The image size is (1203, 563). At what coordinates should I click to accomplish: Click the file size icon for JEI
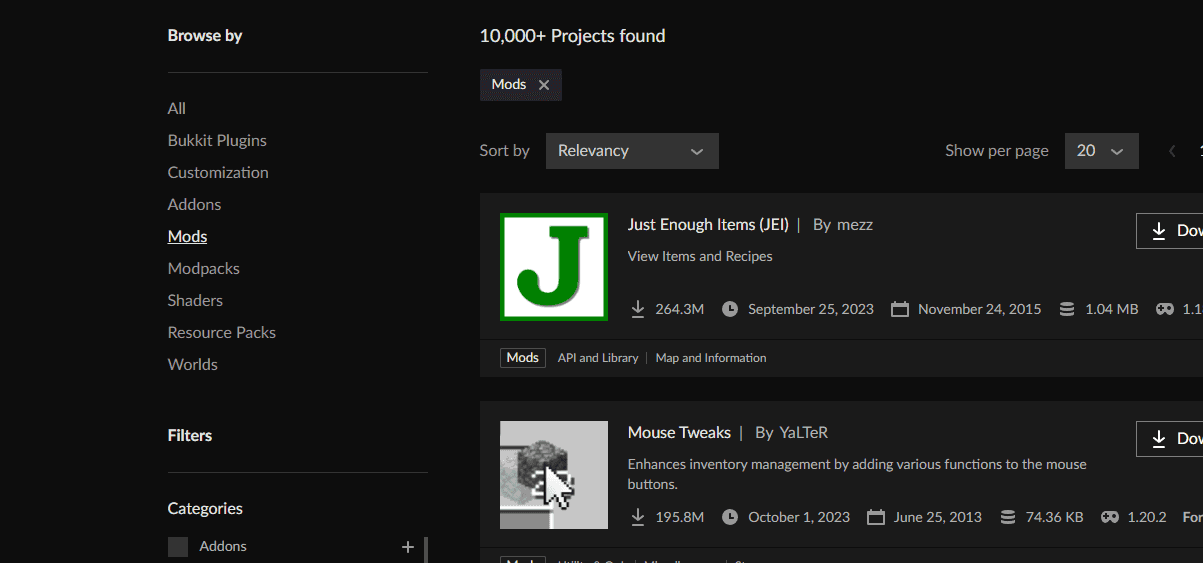coord(1067,309)
